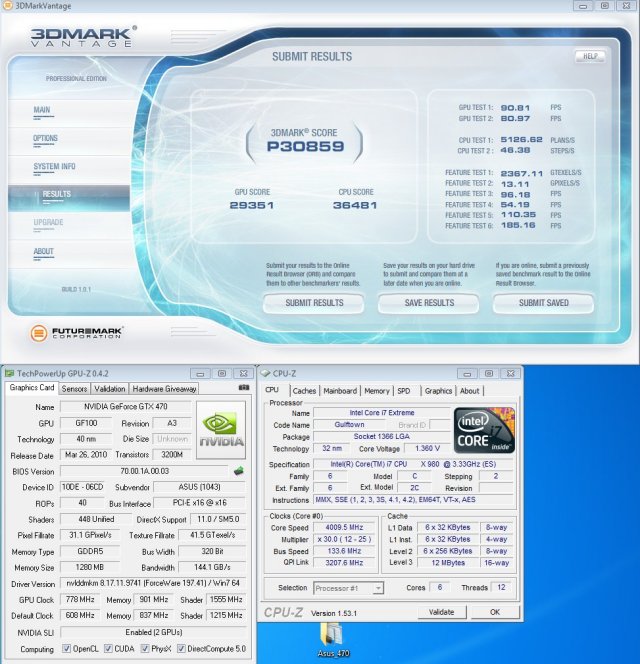Open ABOUT in 3DMark sidebar
640x664 pixels.
pos(43,252)
